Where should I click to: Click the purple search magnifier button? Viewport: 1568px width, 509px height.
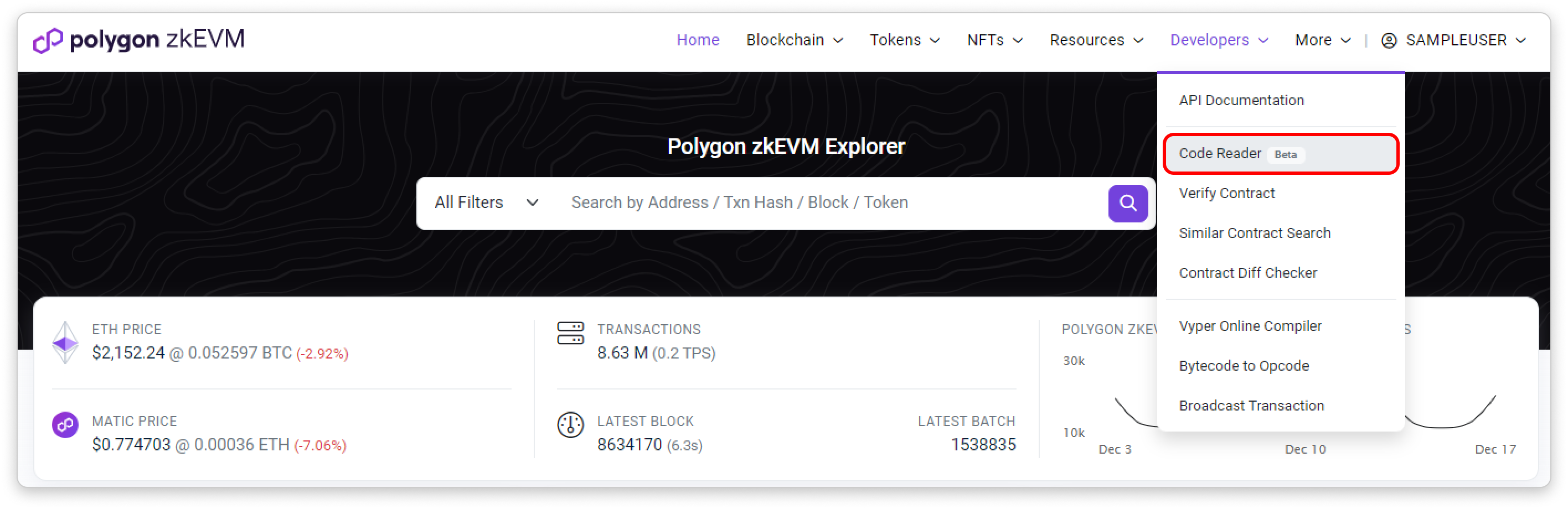coord(1127,203)
